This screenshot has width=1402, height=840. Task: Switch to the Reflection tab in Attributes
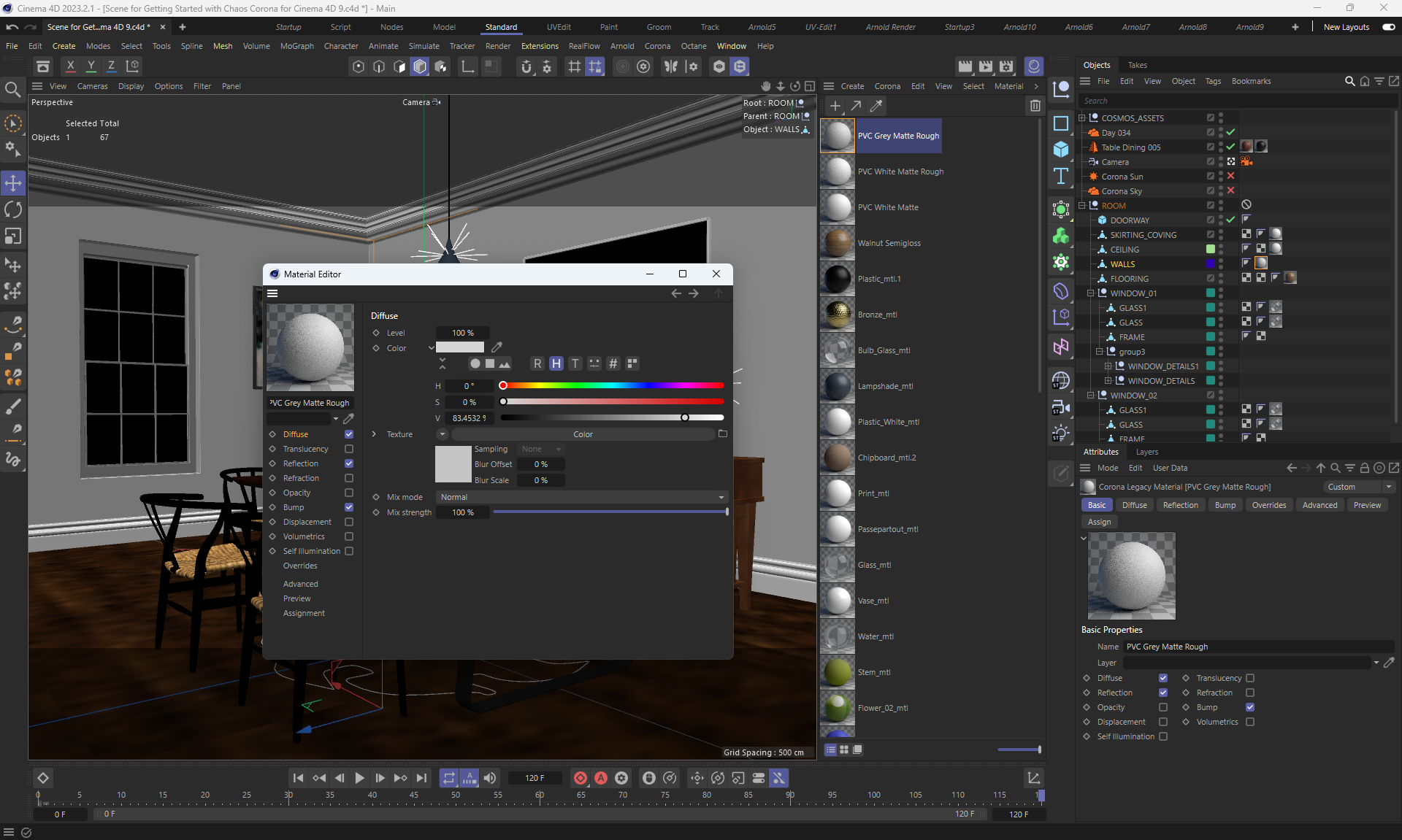pyautogui.click(x=1180, y=505)
